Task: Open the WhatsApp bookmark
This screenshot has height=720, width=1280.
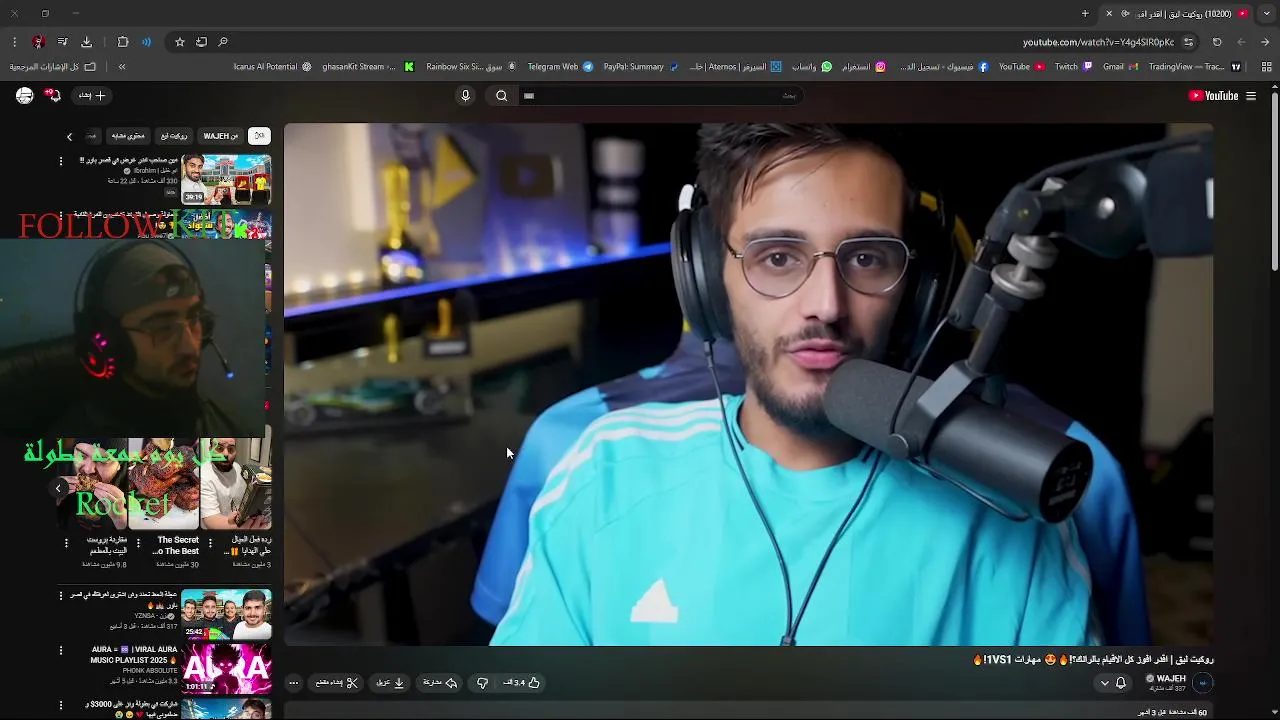Action: coord(812,67)
